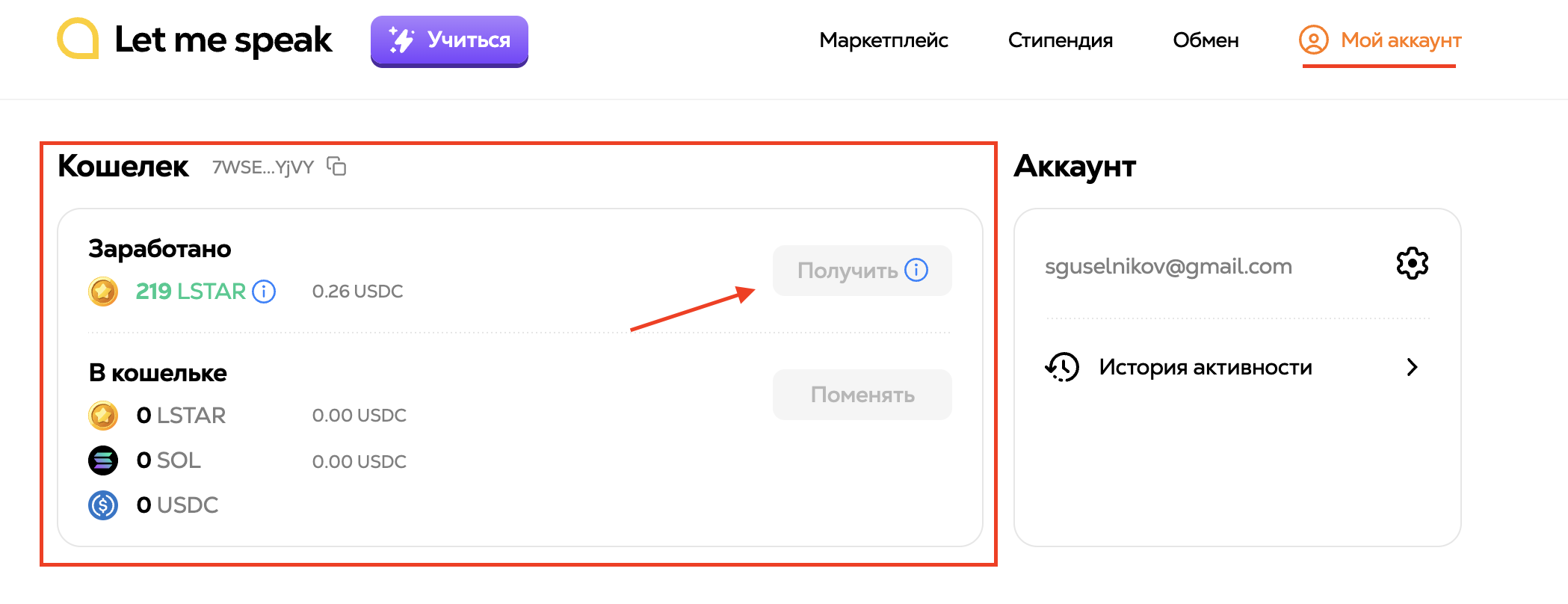Click the purple Учиться button
Screen dimensions: 1568x604
[x=449, y=41]
